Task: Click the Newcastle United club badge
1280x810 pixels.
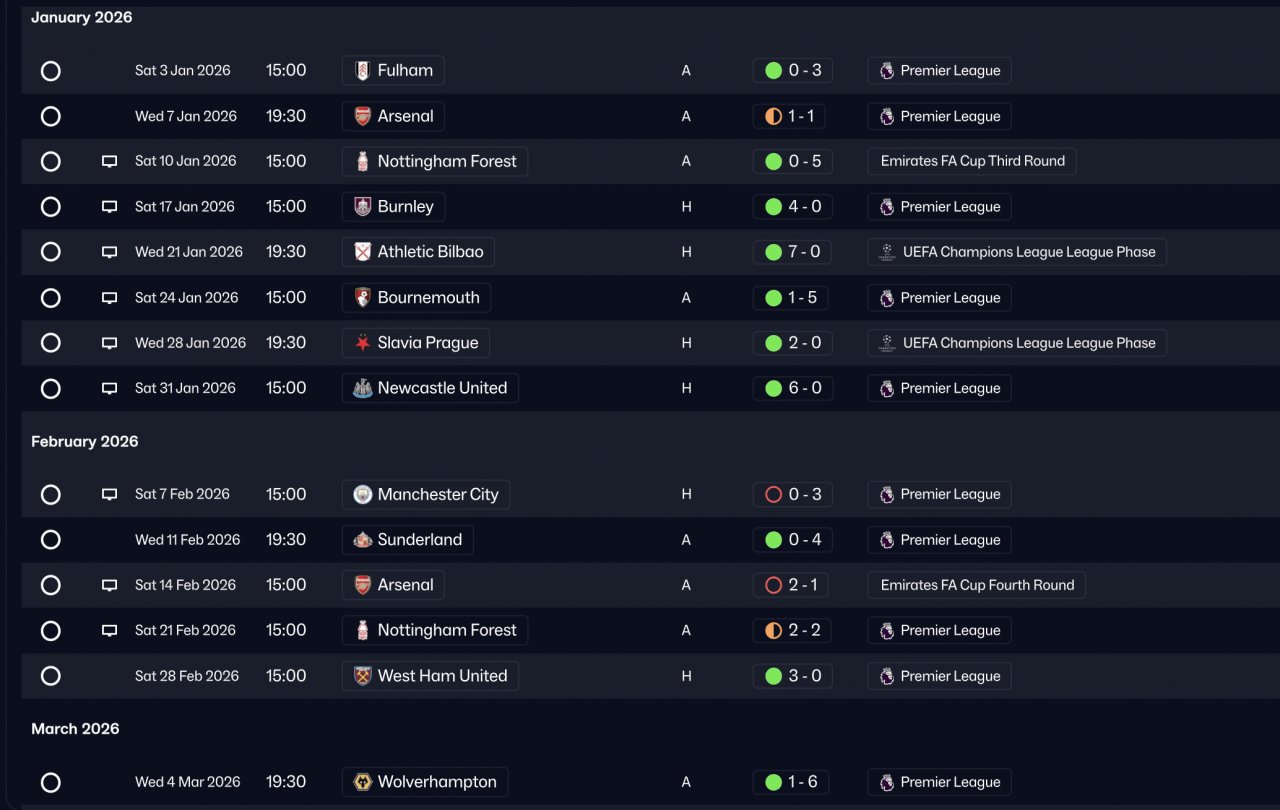Action: (x=362, y=388)
